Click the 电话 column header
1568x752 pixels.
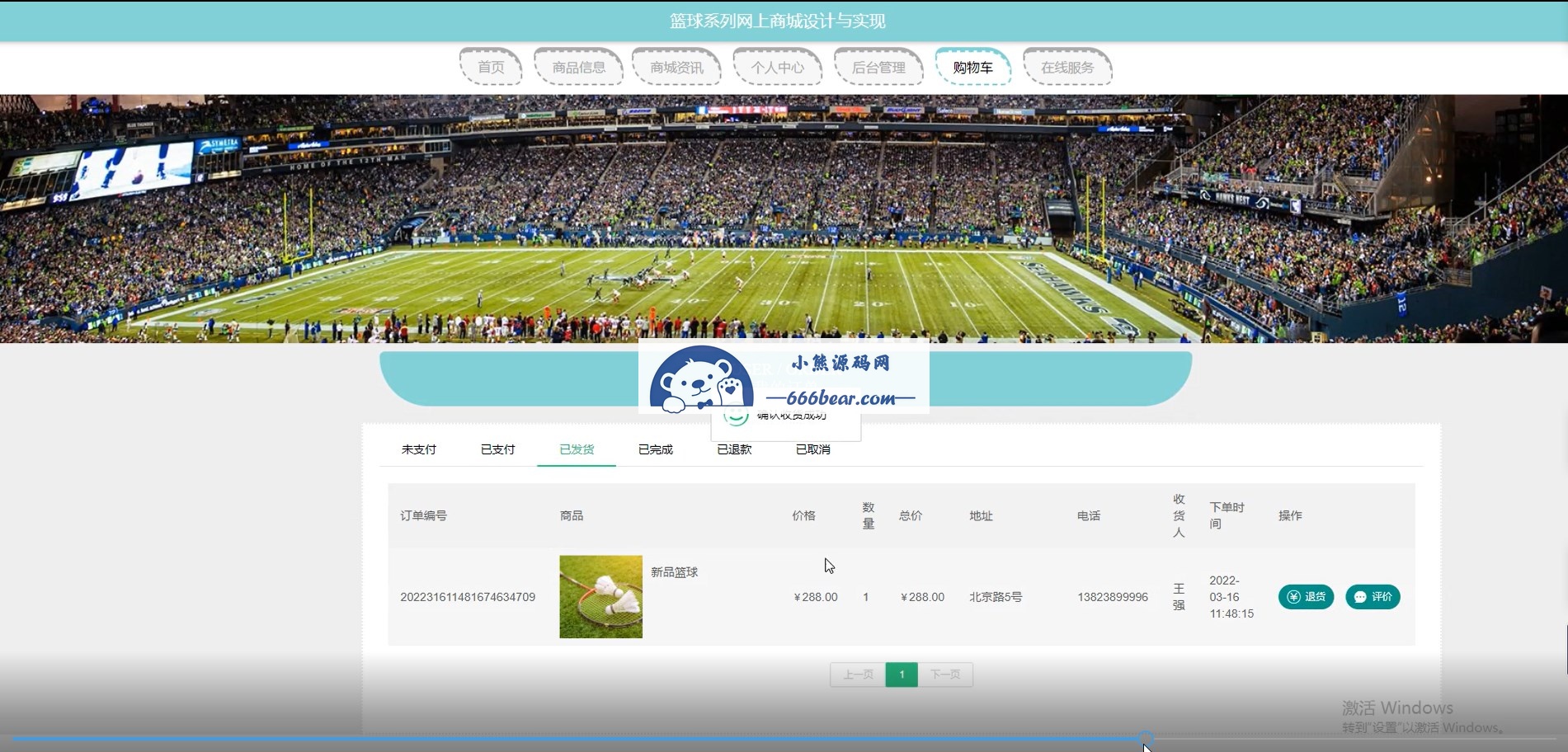[x=1089, y=515]
